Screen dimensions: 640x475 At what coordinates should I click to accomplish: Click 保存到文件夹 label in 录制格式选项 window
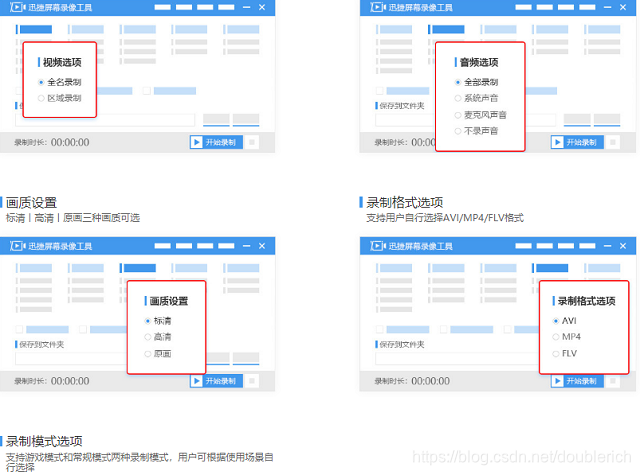tap(402, 344)
